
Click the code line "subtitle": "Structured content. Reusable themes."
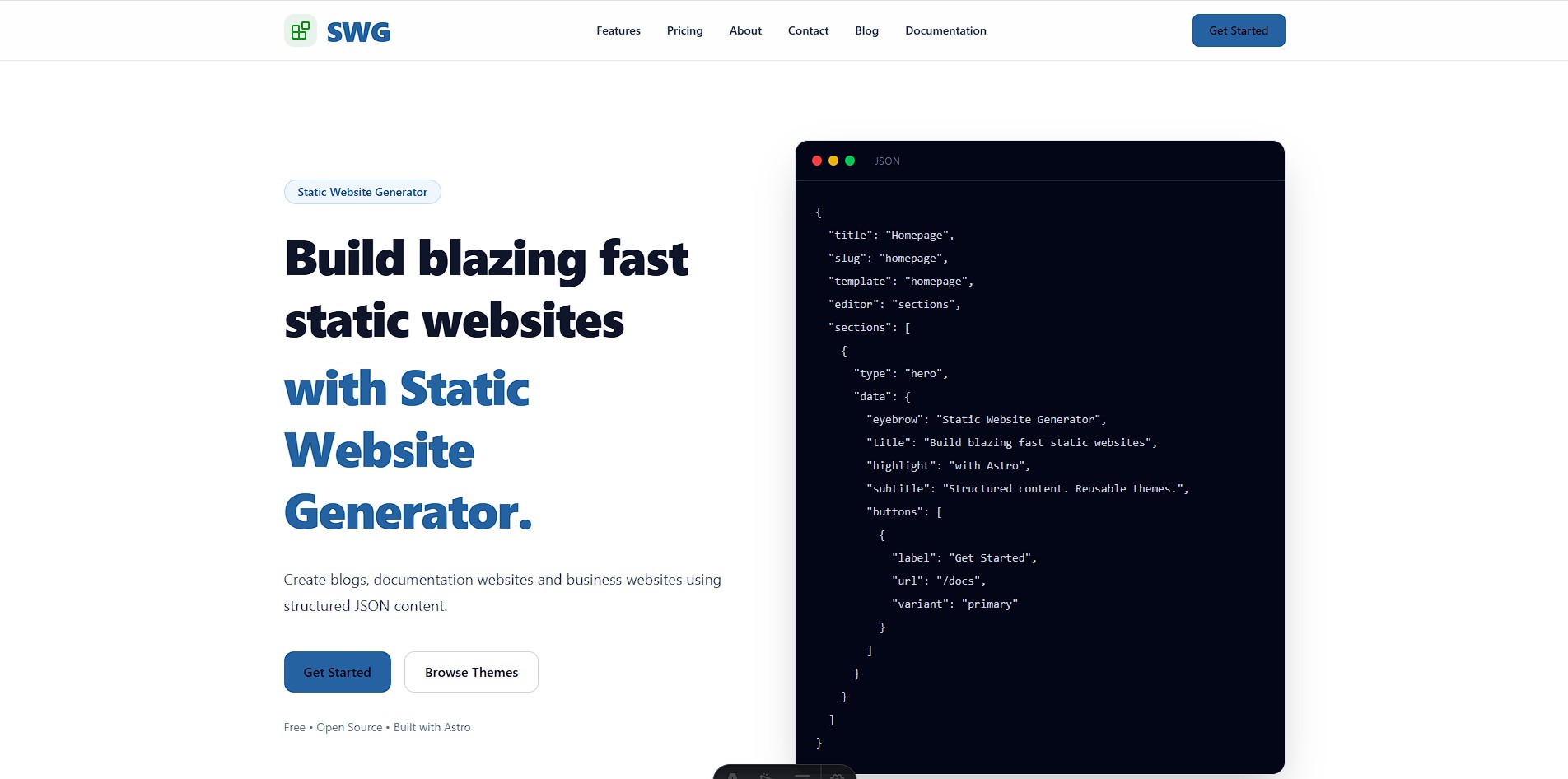[1028, 488]
